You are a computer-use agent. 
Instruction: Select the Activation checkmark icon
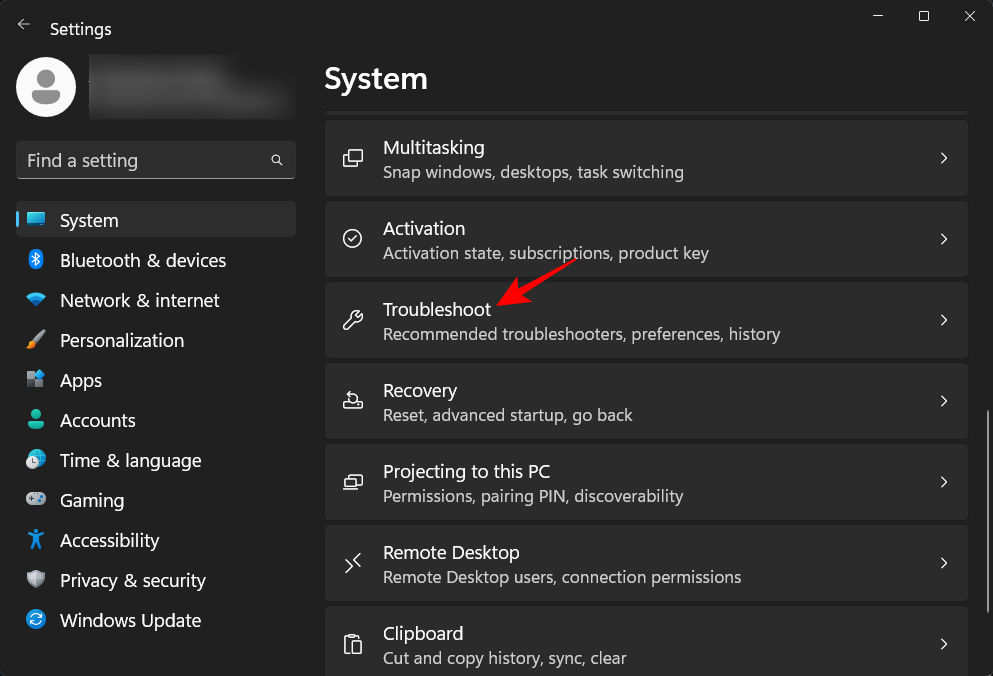point(352,239)
